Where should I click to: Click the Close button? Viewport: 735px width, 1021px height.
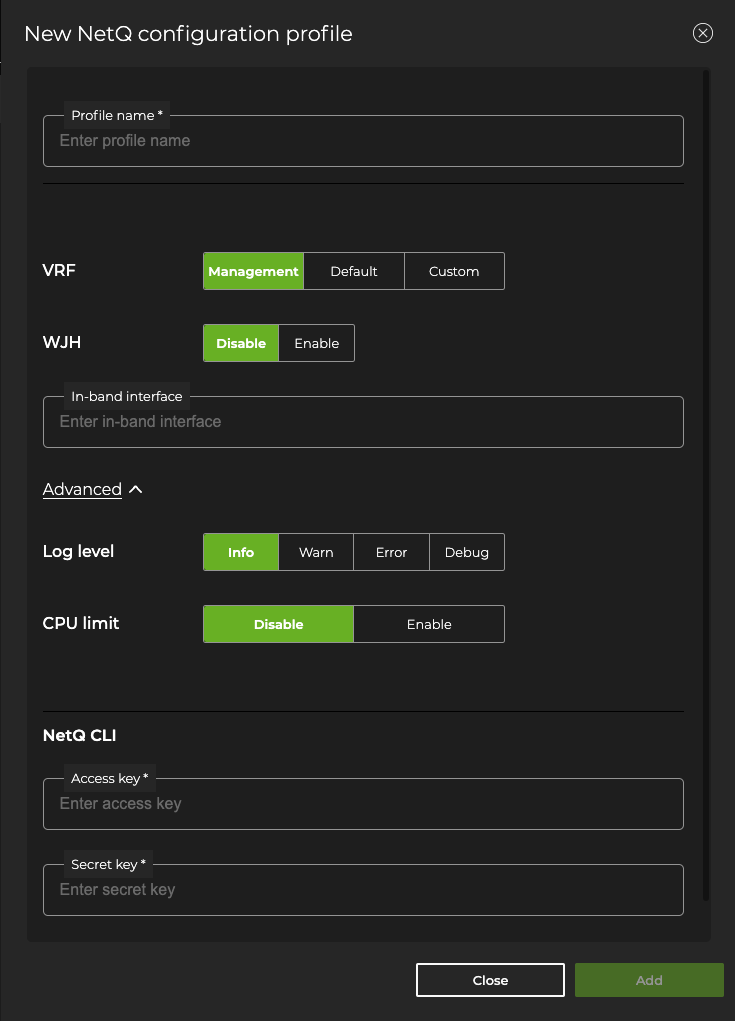tap(490, 979)
